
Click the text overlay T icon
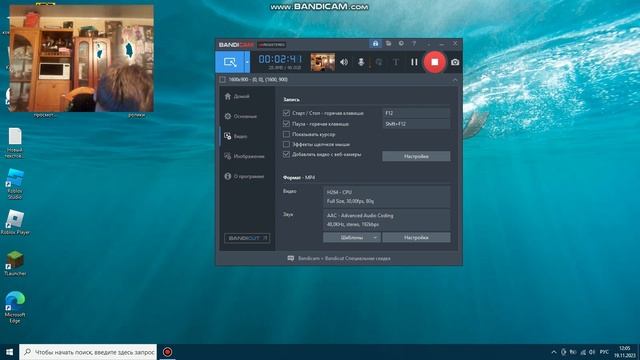pyautogui.click(x=396, y=62)
